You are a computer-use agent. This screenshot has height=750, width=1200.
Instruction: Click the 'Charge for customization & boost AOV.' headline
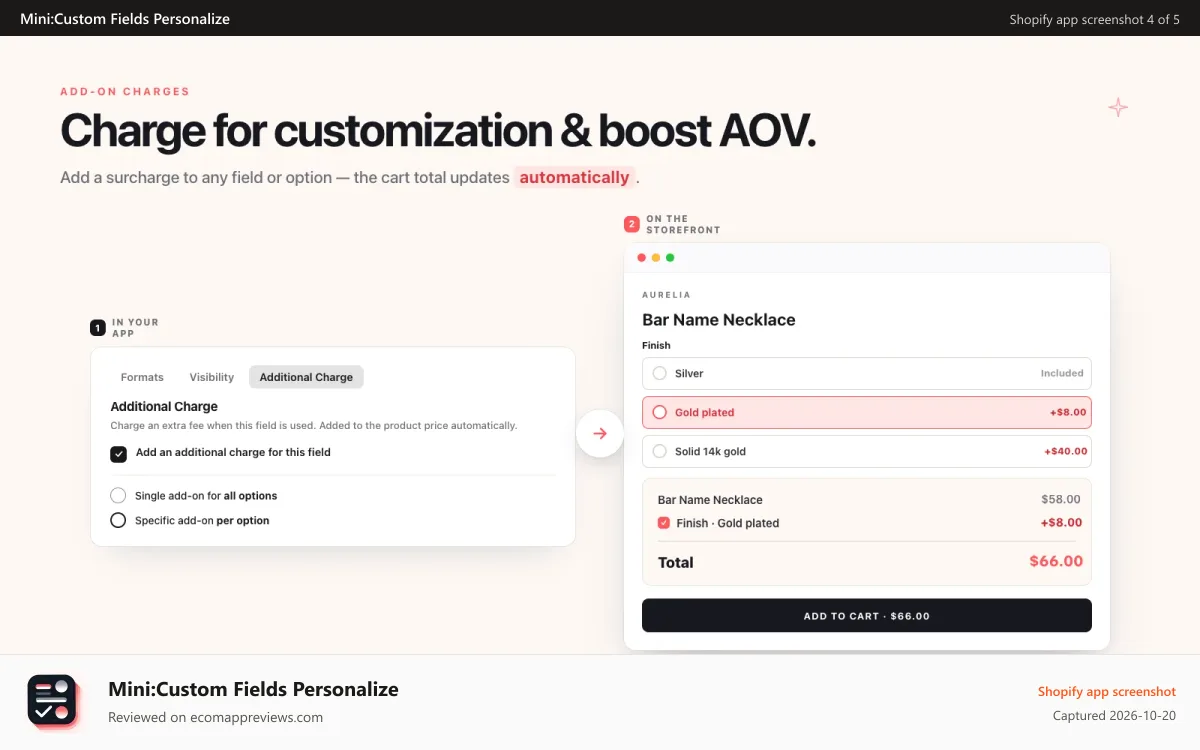point(438,131)
